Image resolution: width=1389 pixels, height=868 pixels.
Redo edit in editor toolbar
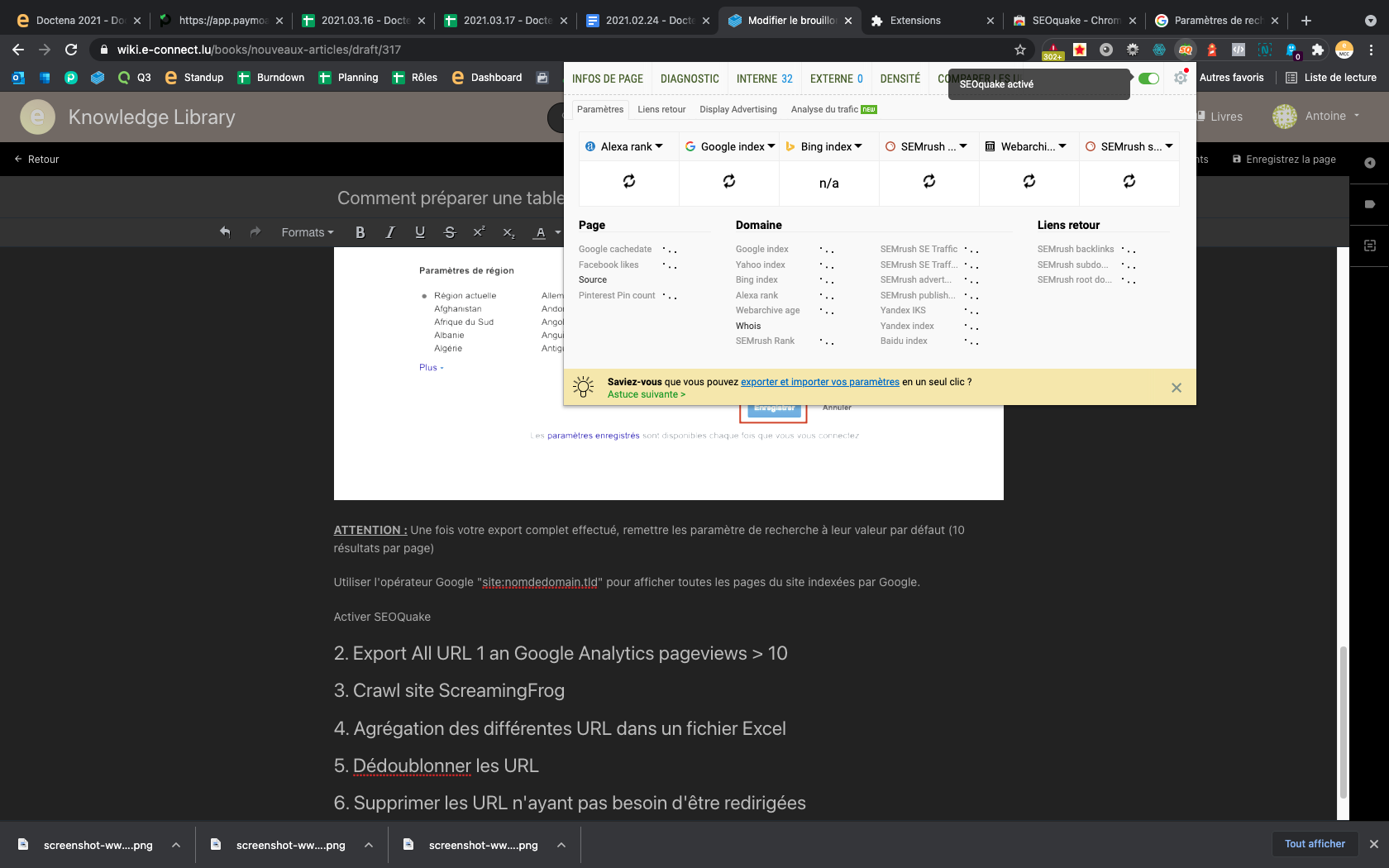[x=255, y=232]
